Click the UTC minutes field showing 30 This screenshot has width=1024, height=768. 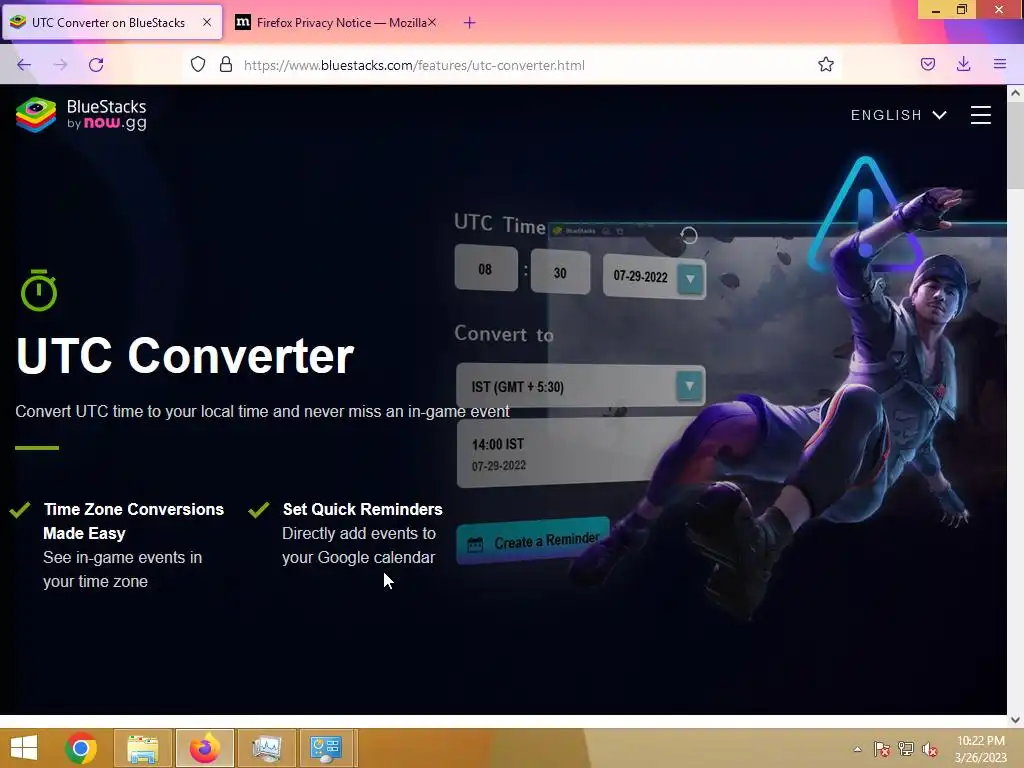pos(560,272)
